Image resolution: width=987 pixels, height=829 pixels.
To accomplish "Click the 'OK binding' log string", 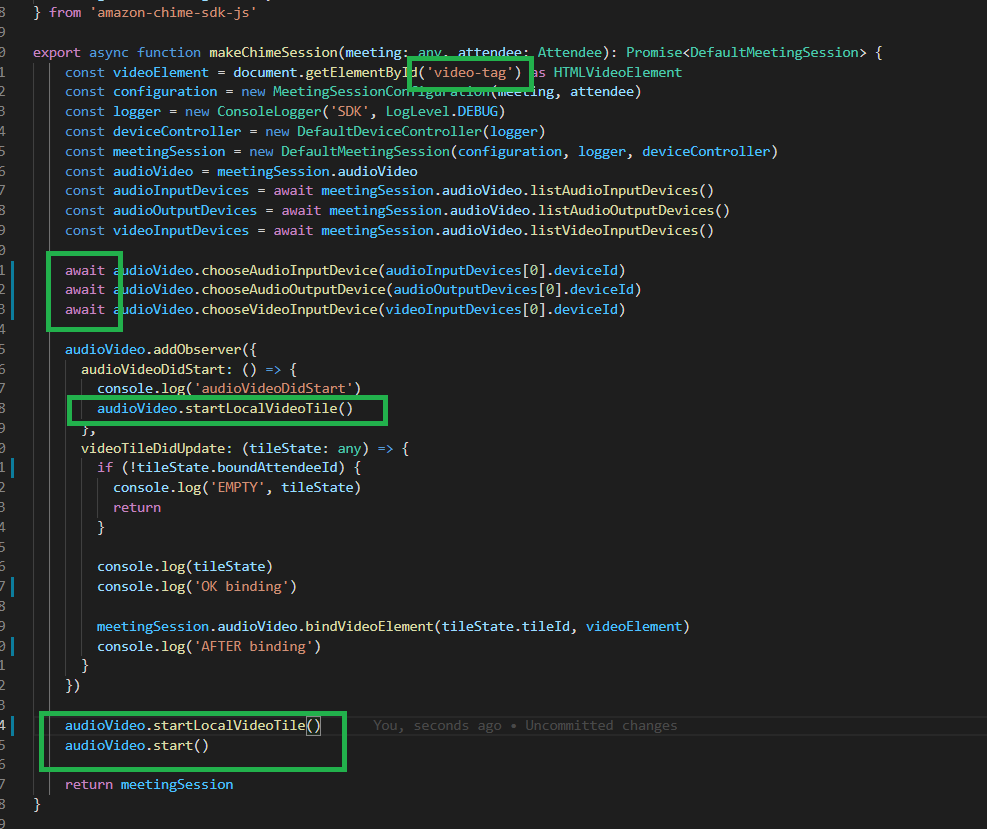I will [x=241, y=587].
